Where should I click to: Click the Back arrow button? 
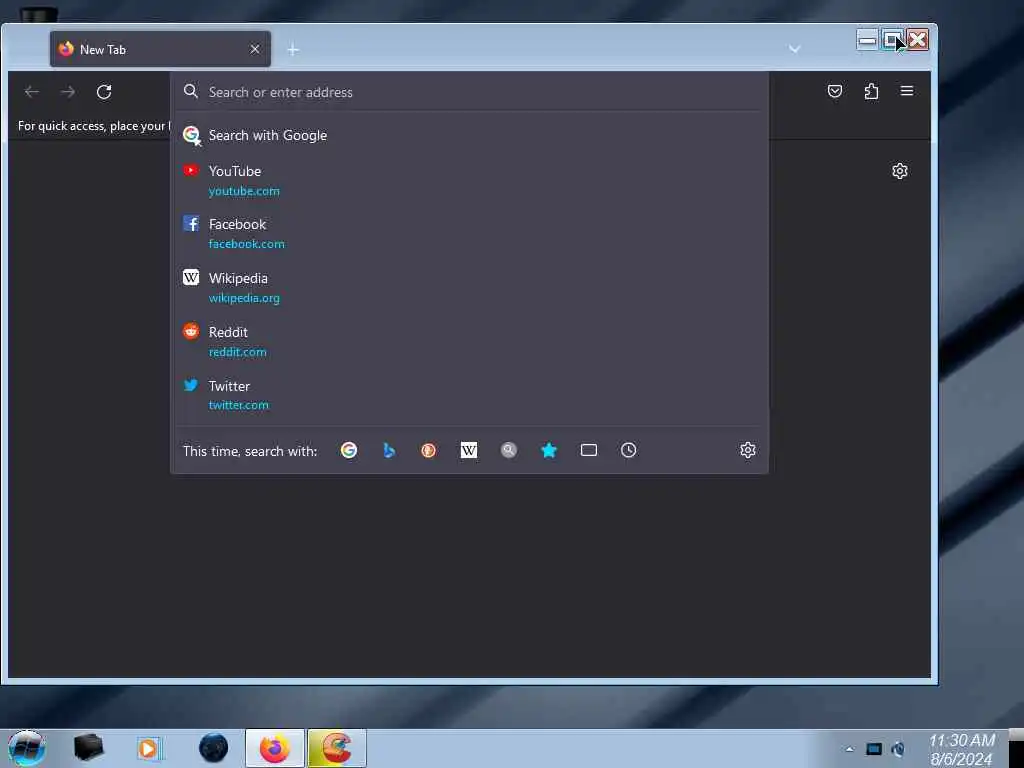click(31, 92)
